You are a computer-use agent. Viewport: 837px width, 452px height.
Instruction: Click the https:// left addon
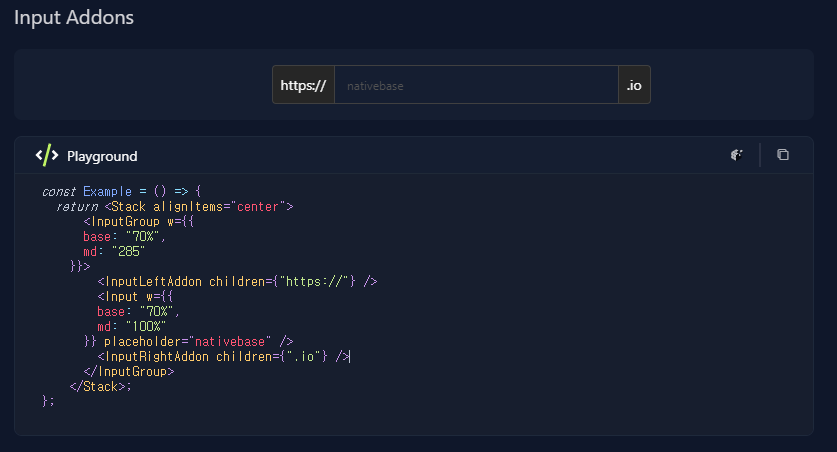pyautogui.click(x=303, y=85)
